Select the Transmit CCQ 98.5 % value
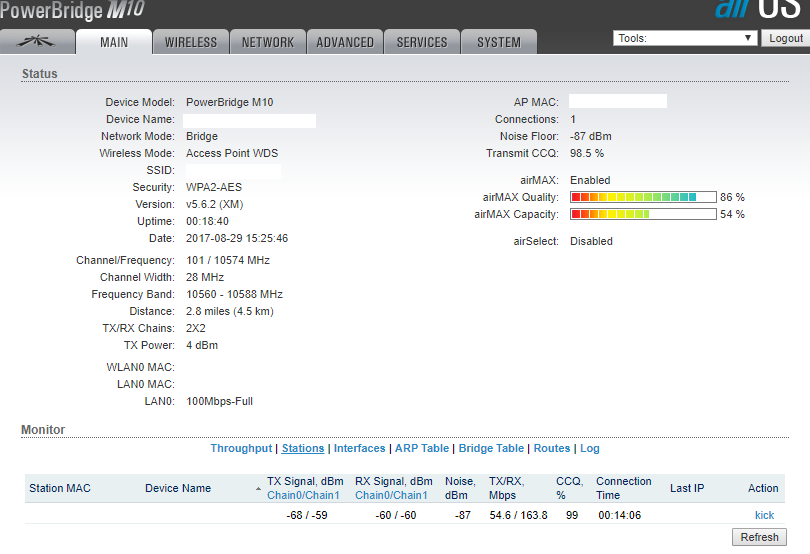 [587, 153]
